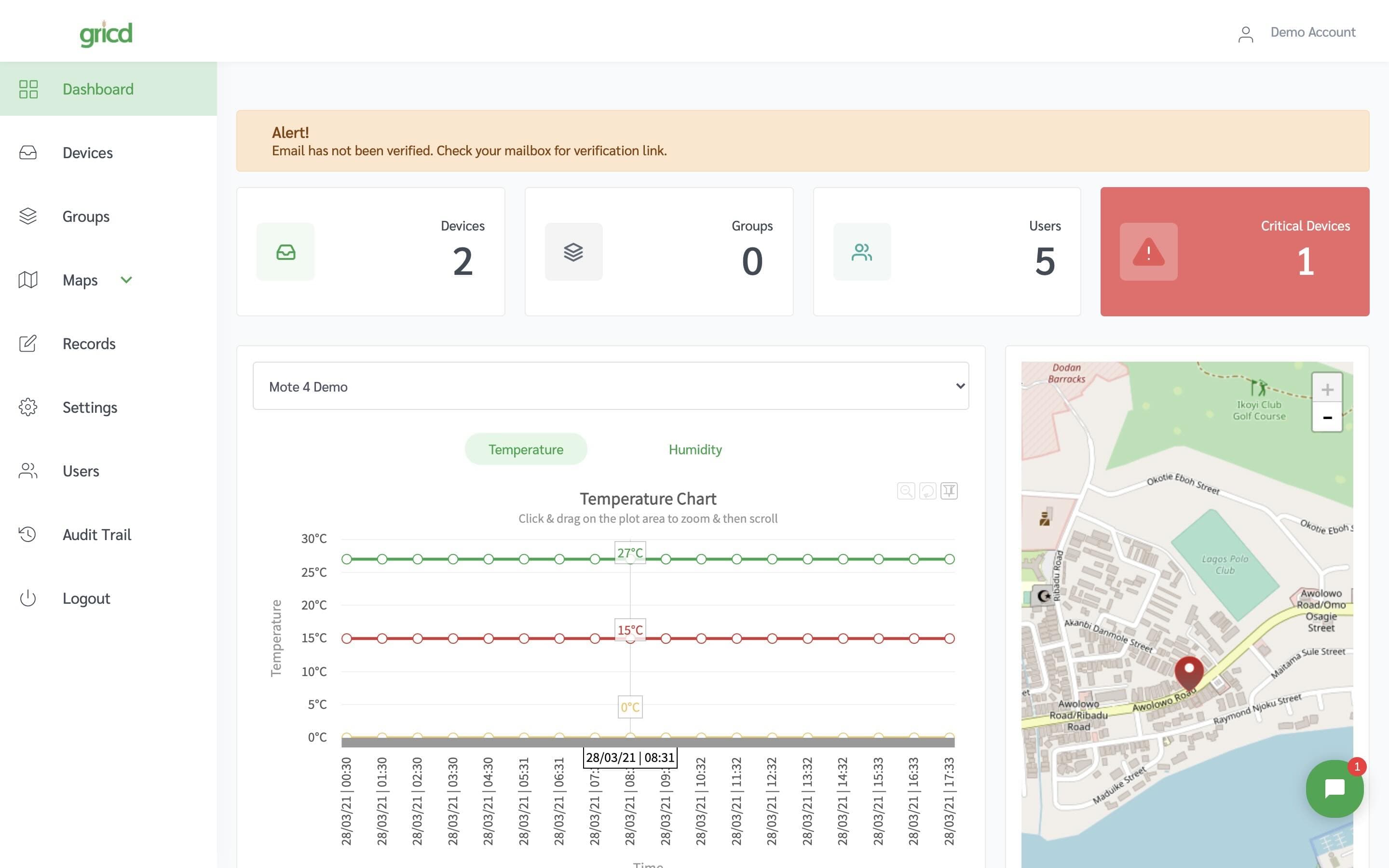Screen dimensions: 1389x868
Task: Click the chart reset zoom icon
Action: tap(927, 491)
